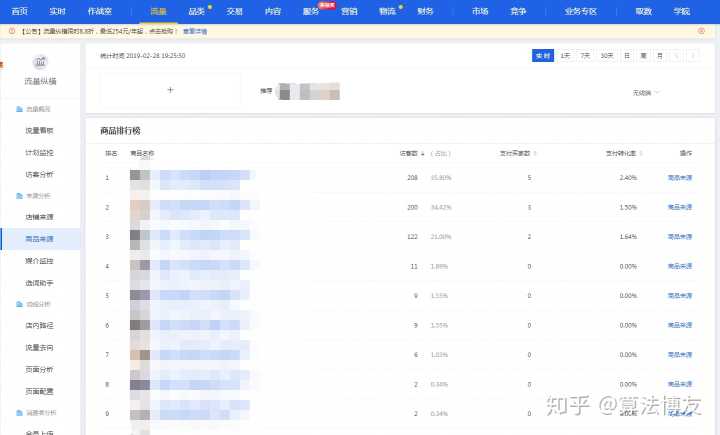Go to the 营销 top menu item
The width and height of the screenshot is (720, 435).
pos(349,11)
